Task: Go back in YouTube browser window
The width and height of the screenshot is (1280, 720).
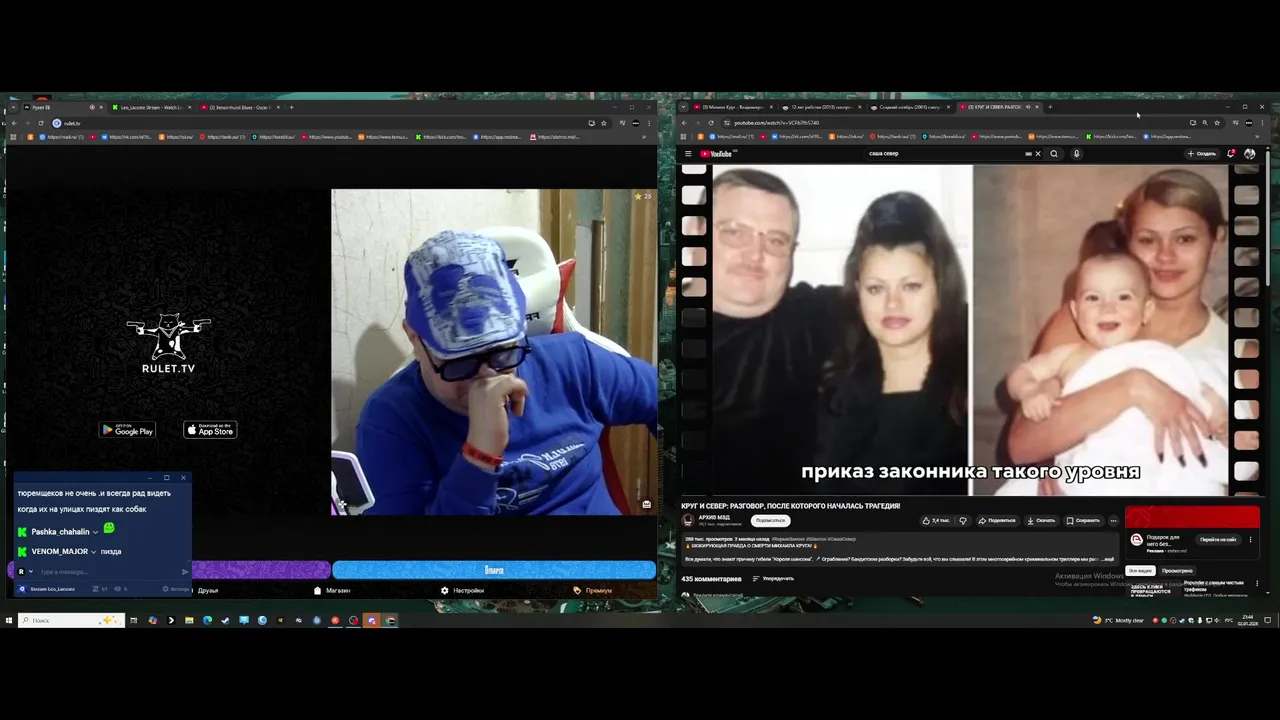Action: (x=684, y=123)
